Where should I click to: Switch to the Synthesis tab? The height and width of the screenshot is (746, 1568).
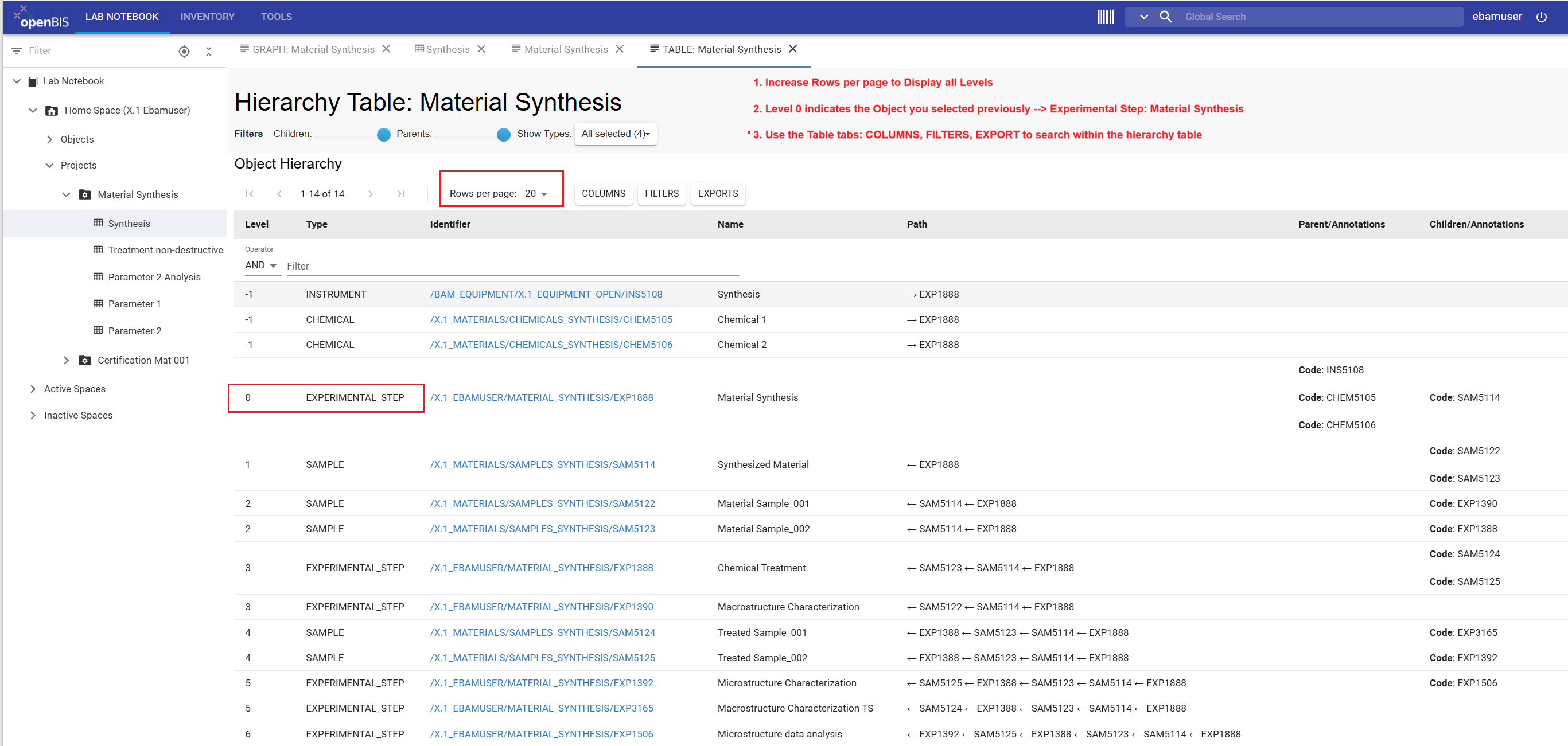click(x=442, y=49)
